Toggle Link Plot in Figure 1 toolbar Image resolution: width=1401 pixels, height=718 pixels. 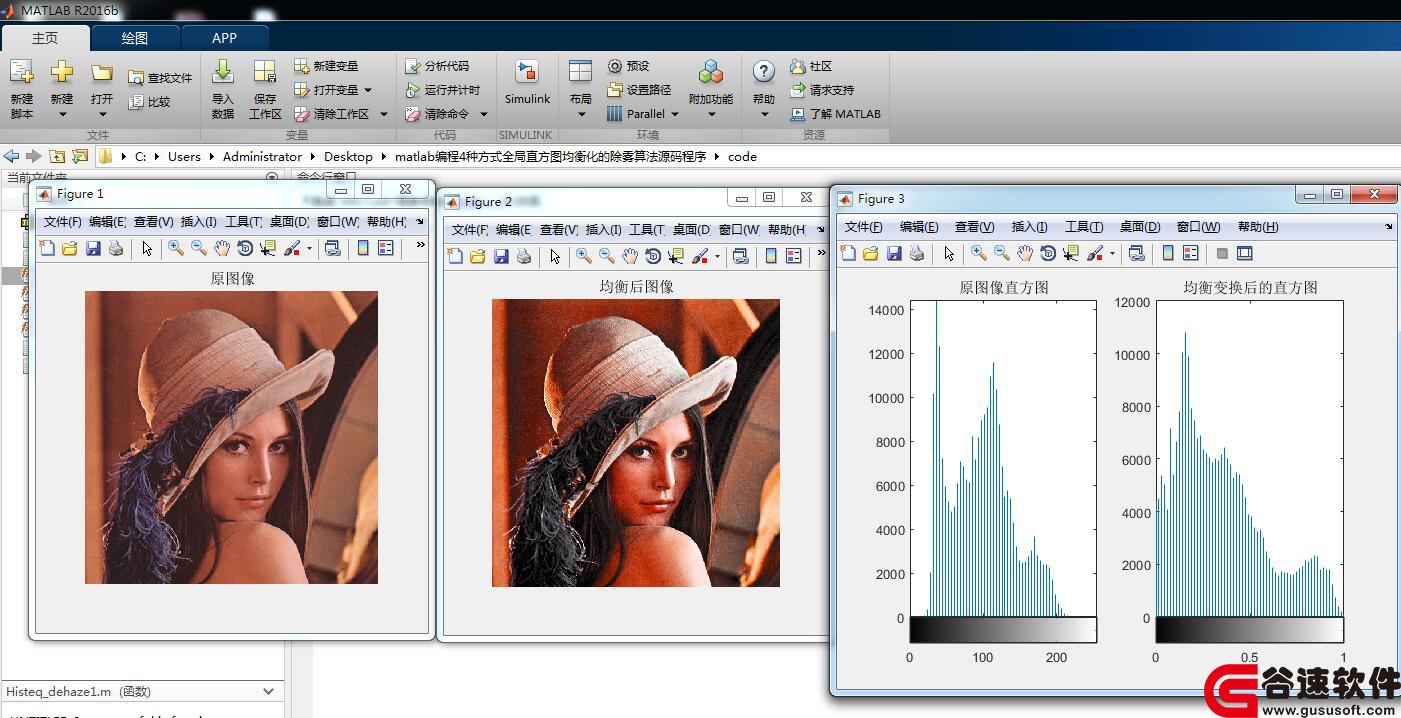pos(333,248)
